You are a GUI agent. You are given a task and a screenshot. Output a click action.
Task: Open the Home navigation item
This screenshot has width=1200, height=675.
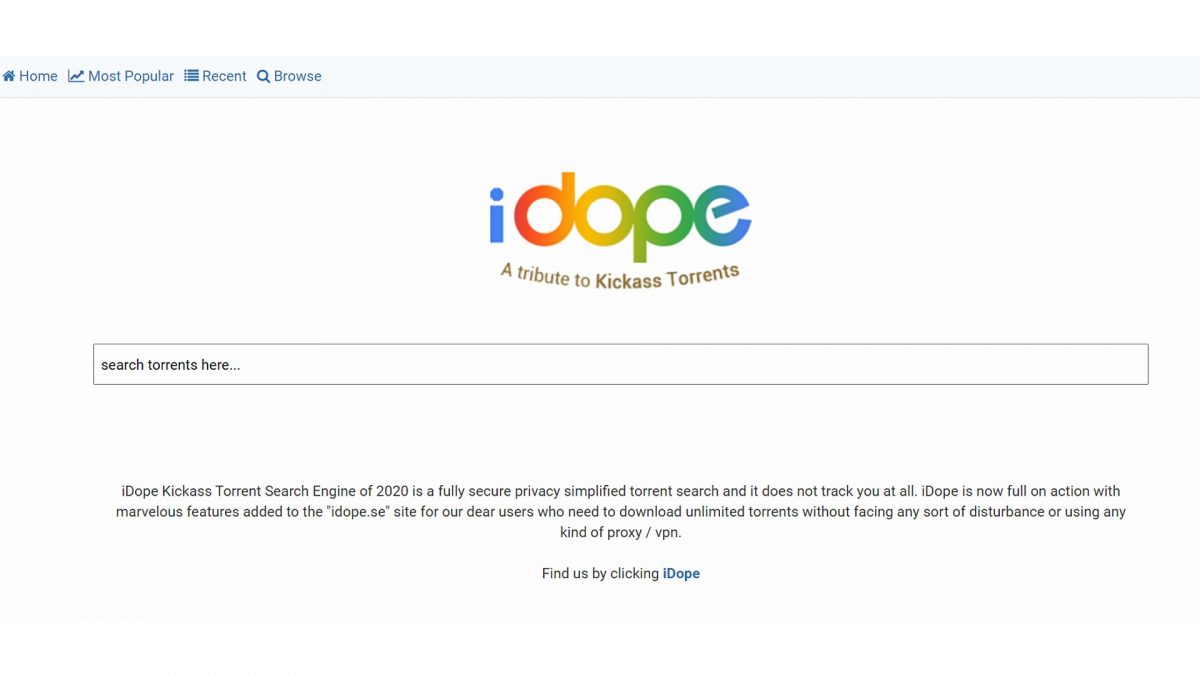(x=38, y=76)
